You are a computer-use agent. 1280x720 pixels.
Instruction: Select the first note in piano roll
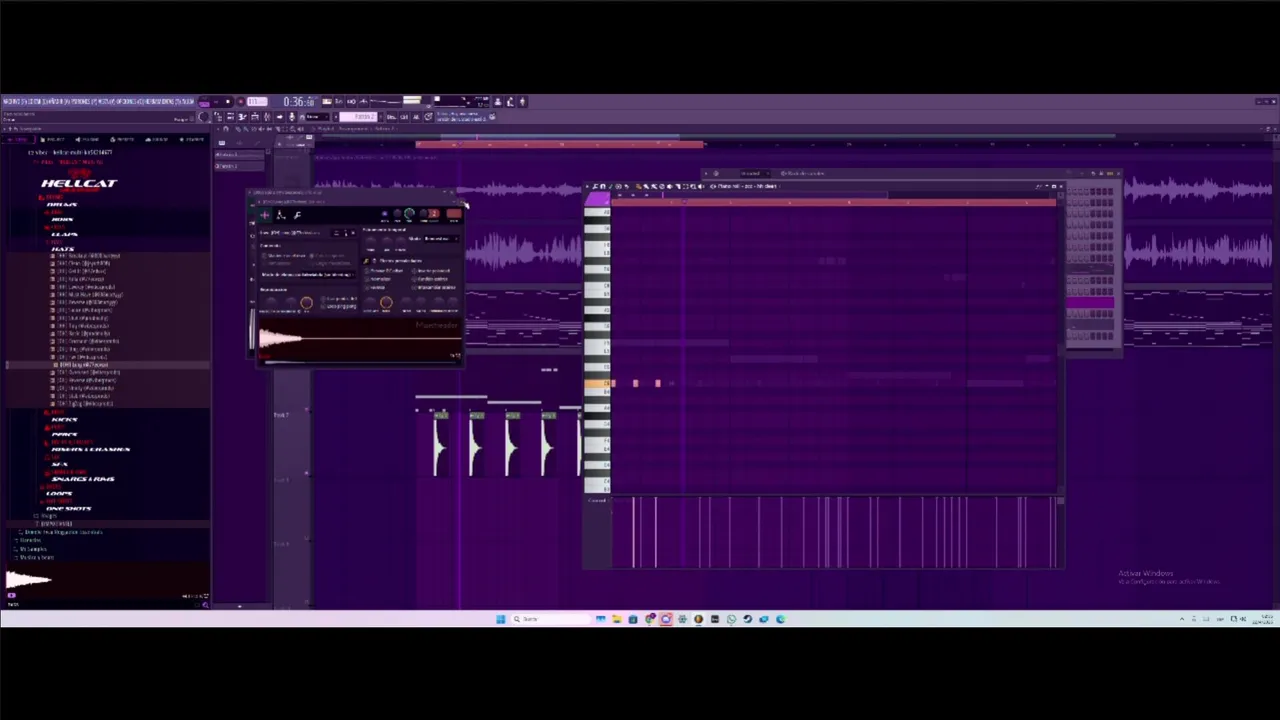(612, 384)
